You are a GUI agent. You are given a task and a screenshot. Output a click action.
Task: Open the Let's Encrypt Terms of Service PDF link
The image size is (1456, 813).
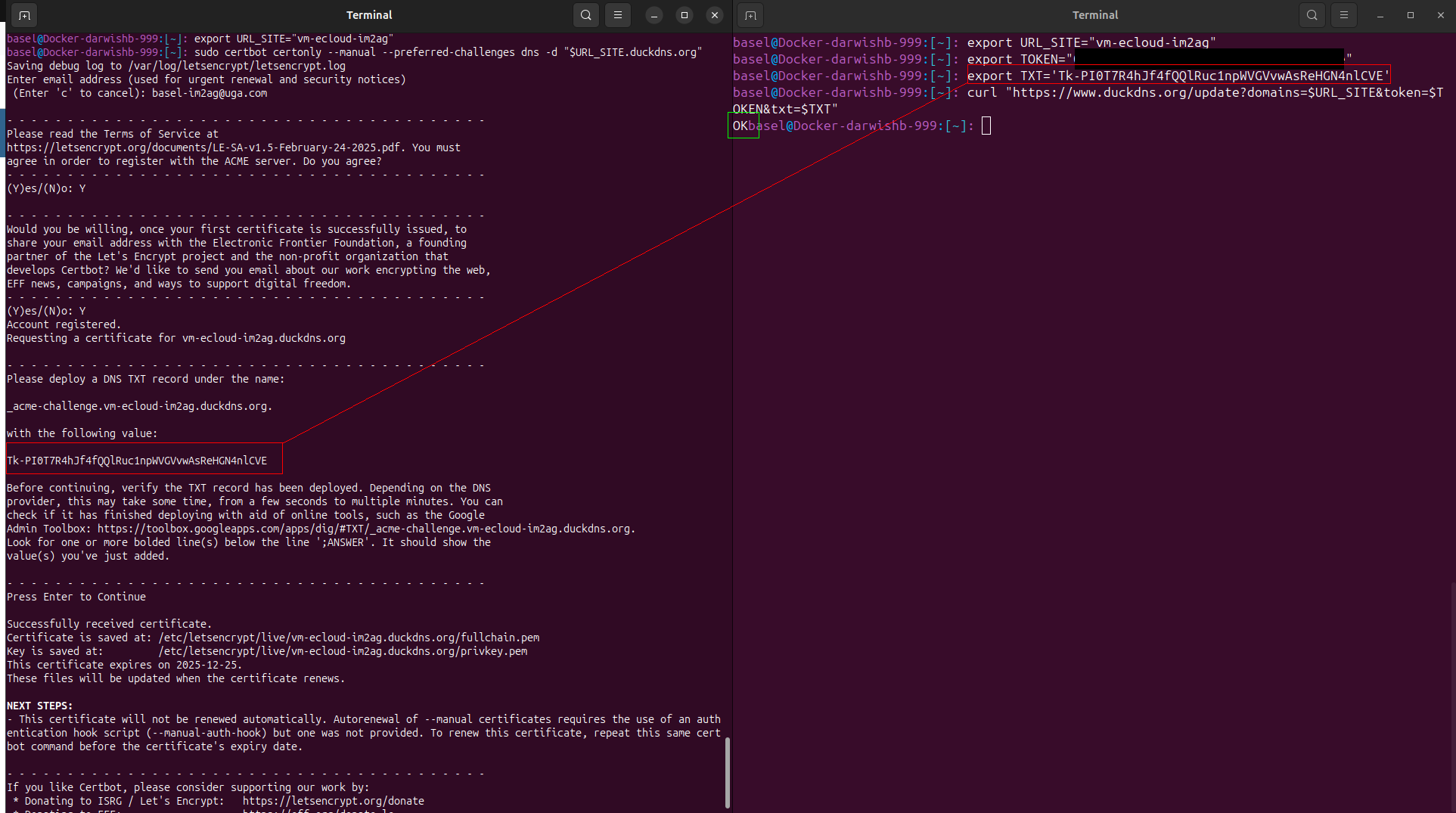[206, 147]
